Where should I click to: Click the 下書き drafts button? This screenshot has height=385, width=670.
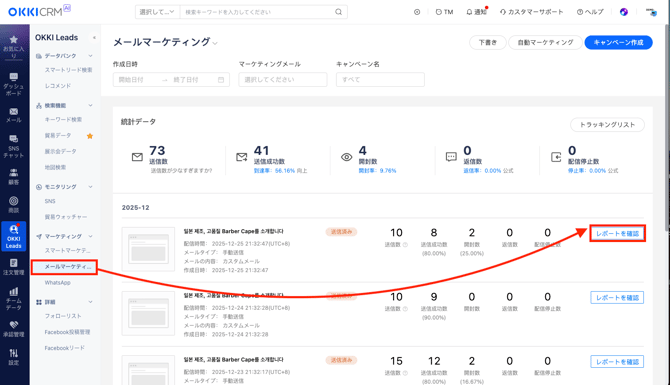coord(488,42)
